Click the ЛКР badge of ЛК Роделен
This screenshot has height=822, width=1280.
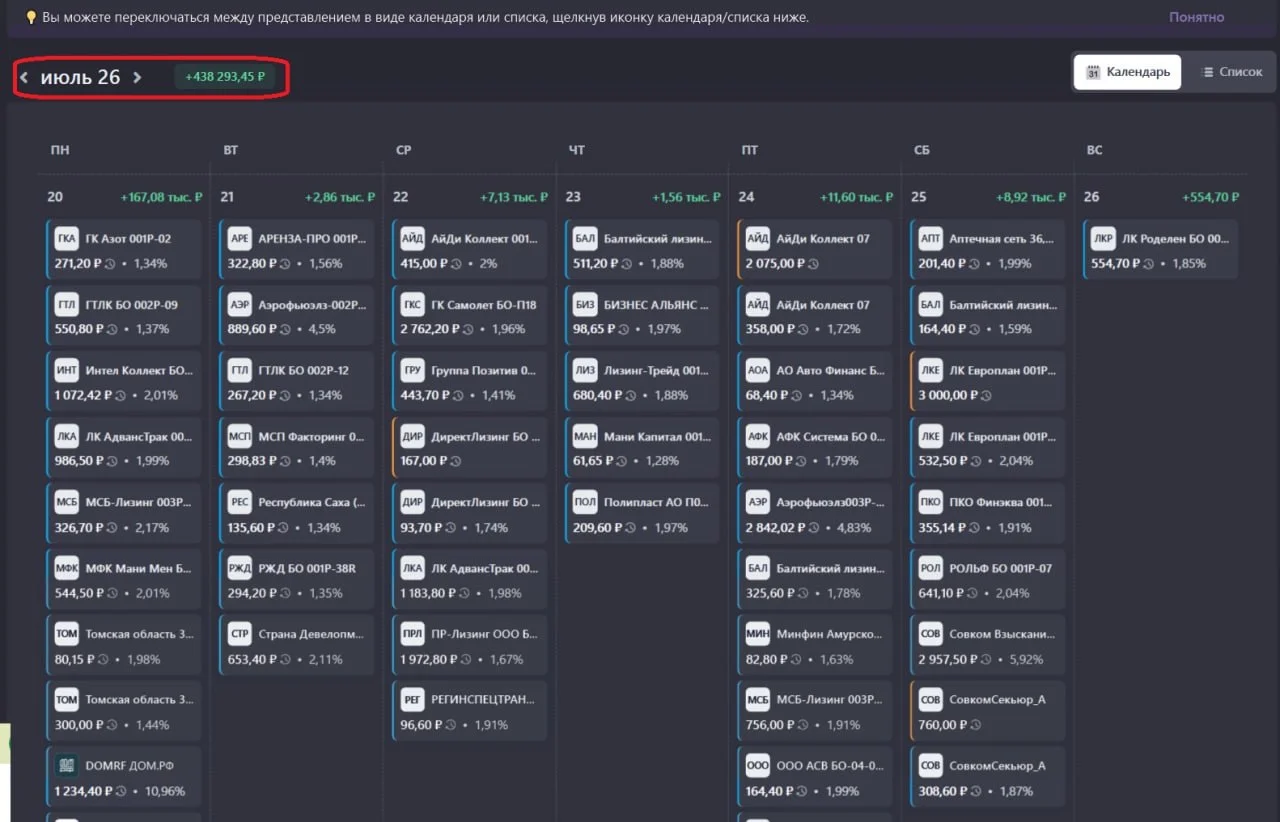tap(1104, 239)
